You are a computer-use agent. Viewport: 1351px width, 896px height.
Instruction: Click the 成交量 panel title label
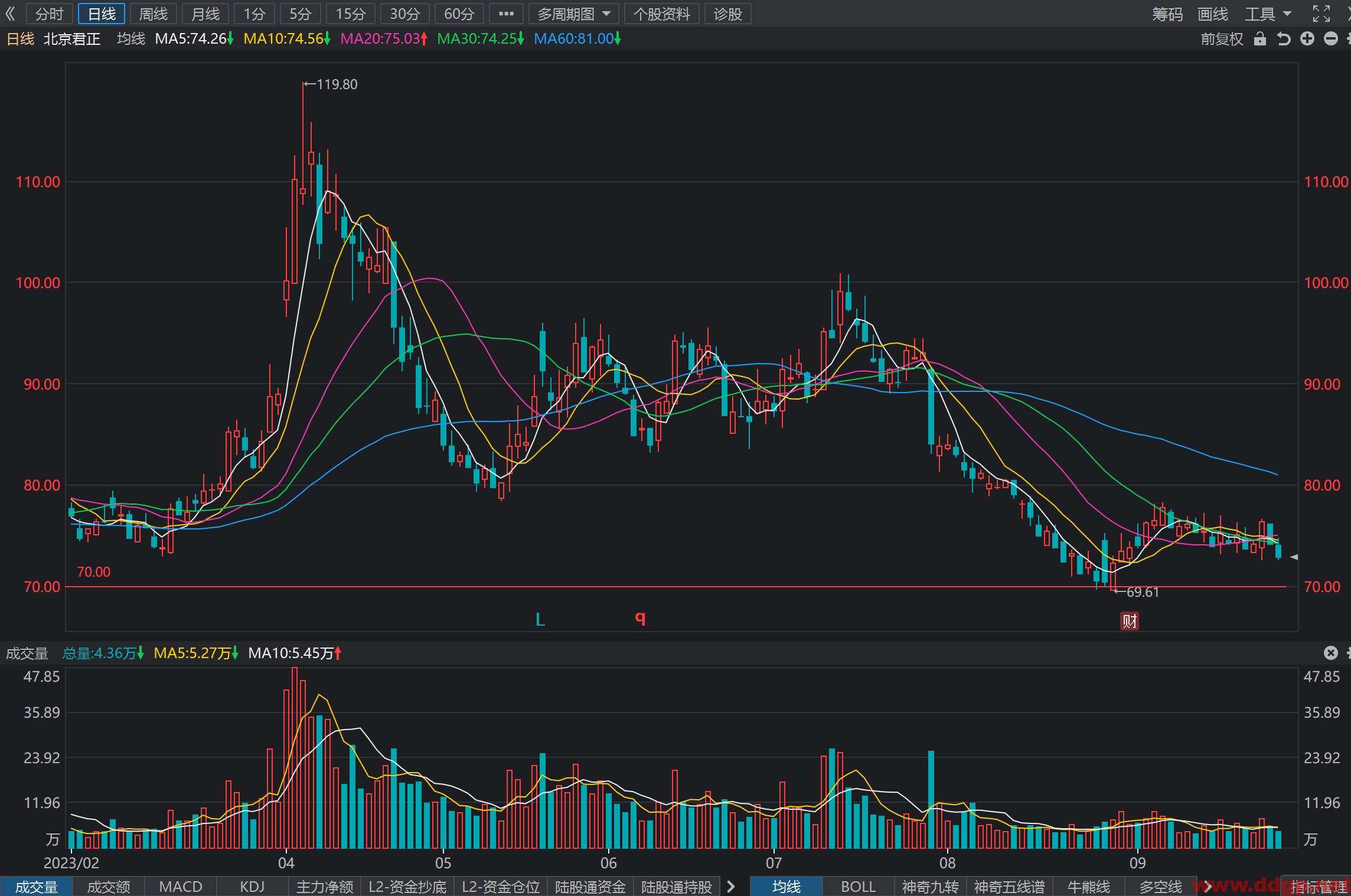(27, 653)
